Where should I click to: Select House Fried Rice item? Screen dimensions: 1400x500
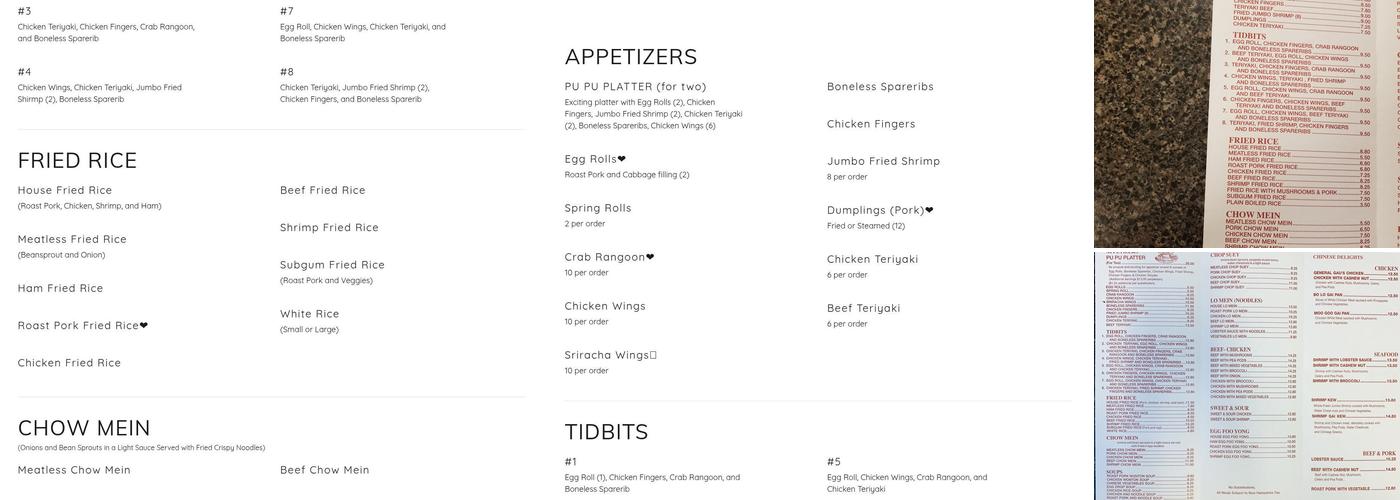(65, 190)
